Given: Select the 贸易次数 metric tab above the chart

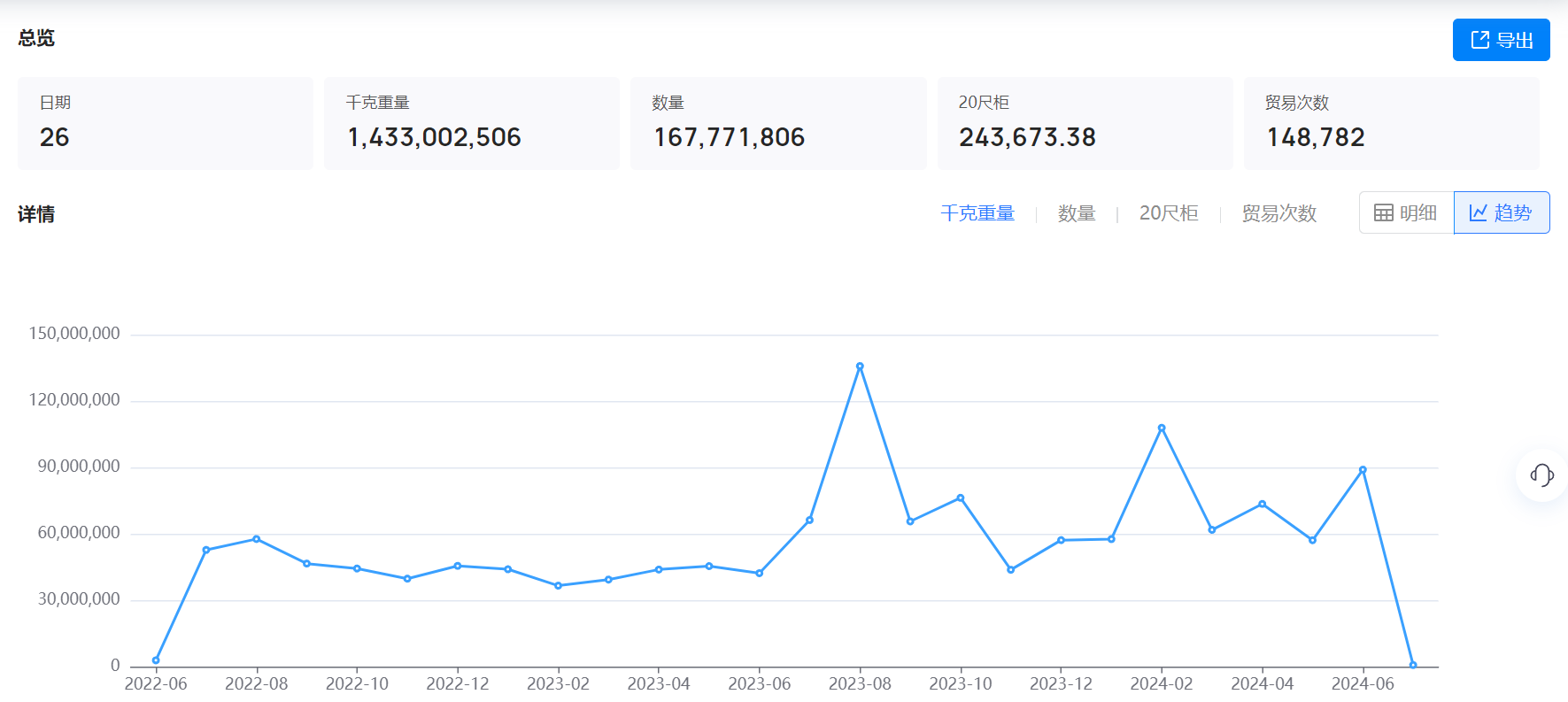Looking at the screenshot, I should coord(1278,213).
